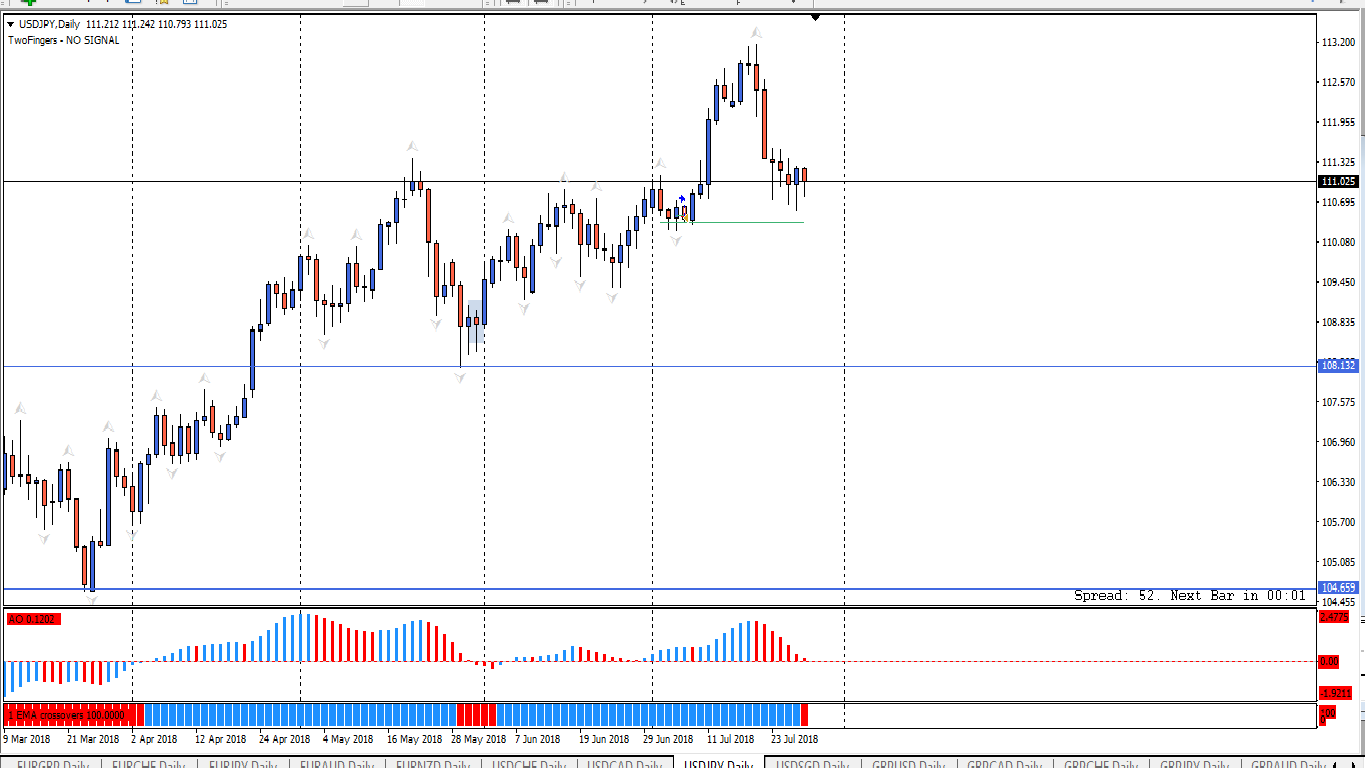1366x768 pixels.
Task: Click the 23 Jul 2018 date label
Action: coord(794,739)
